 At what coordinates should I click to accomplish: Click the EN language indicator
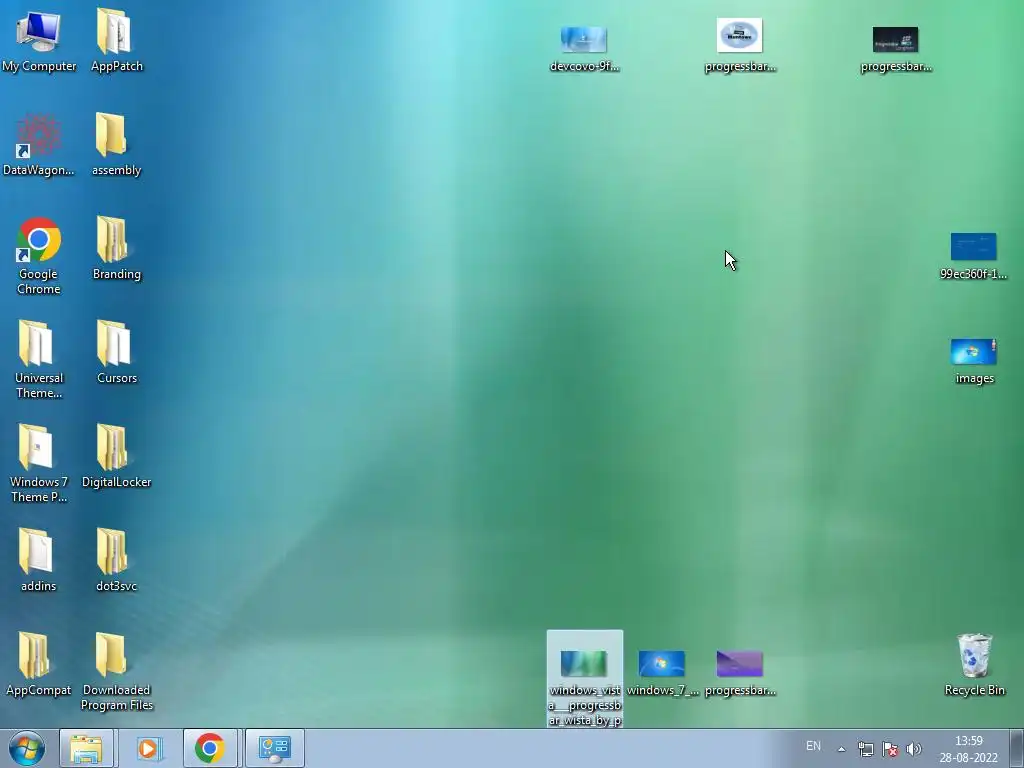click(x=813, y=746)
